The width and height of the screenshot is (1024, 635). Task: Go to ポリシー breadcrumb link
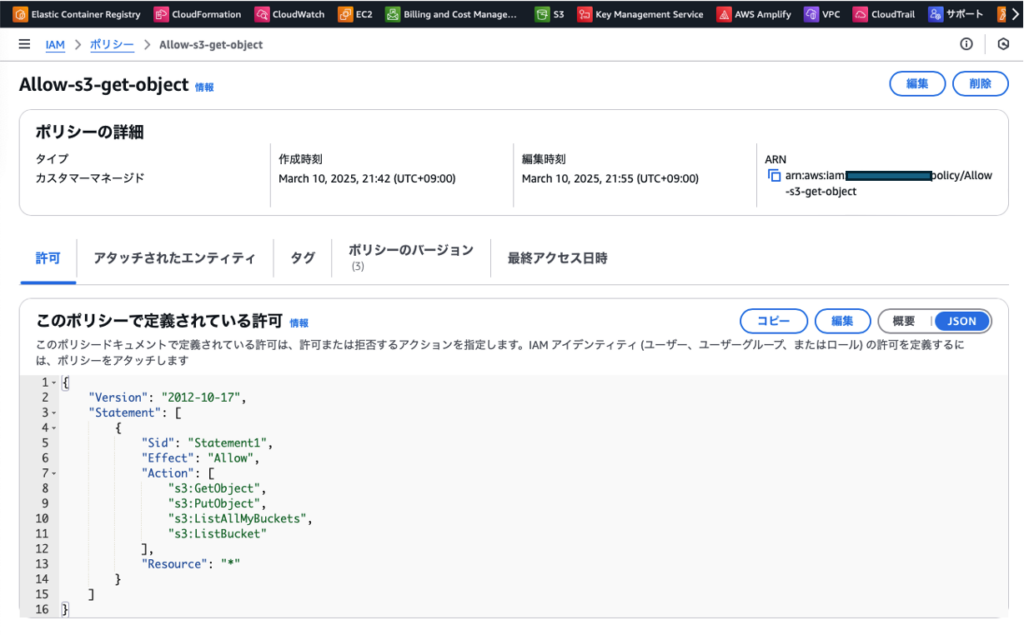(112, 44)
